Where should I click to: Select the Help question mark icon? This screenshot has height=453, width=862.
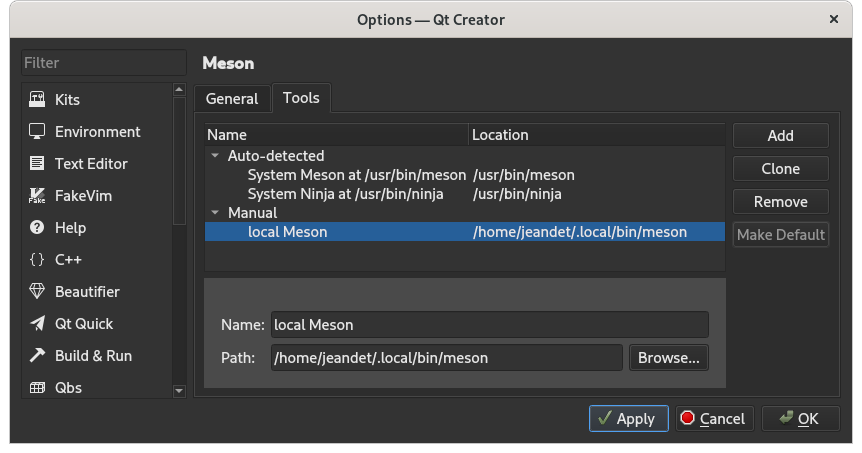pyautogui.click(x=37, y=228)
